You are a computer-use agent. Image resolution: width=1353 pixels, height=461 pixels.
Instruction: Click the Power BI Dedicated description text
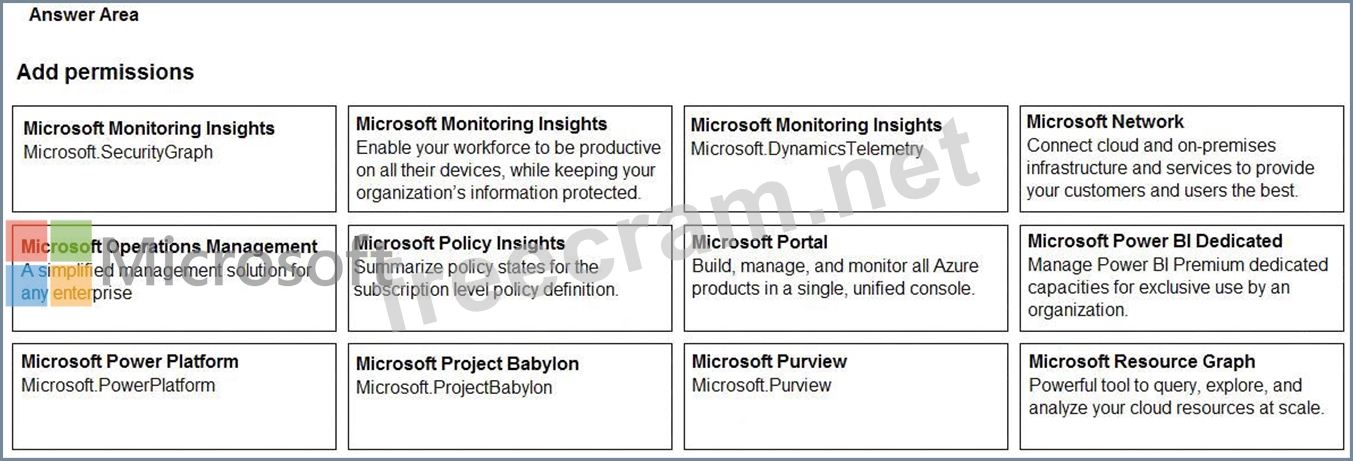(1177, 287)
